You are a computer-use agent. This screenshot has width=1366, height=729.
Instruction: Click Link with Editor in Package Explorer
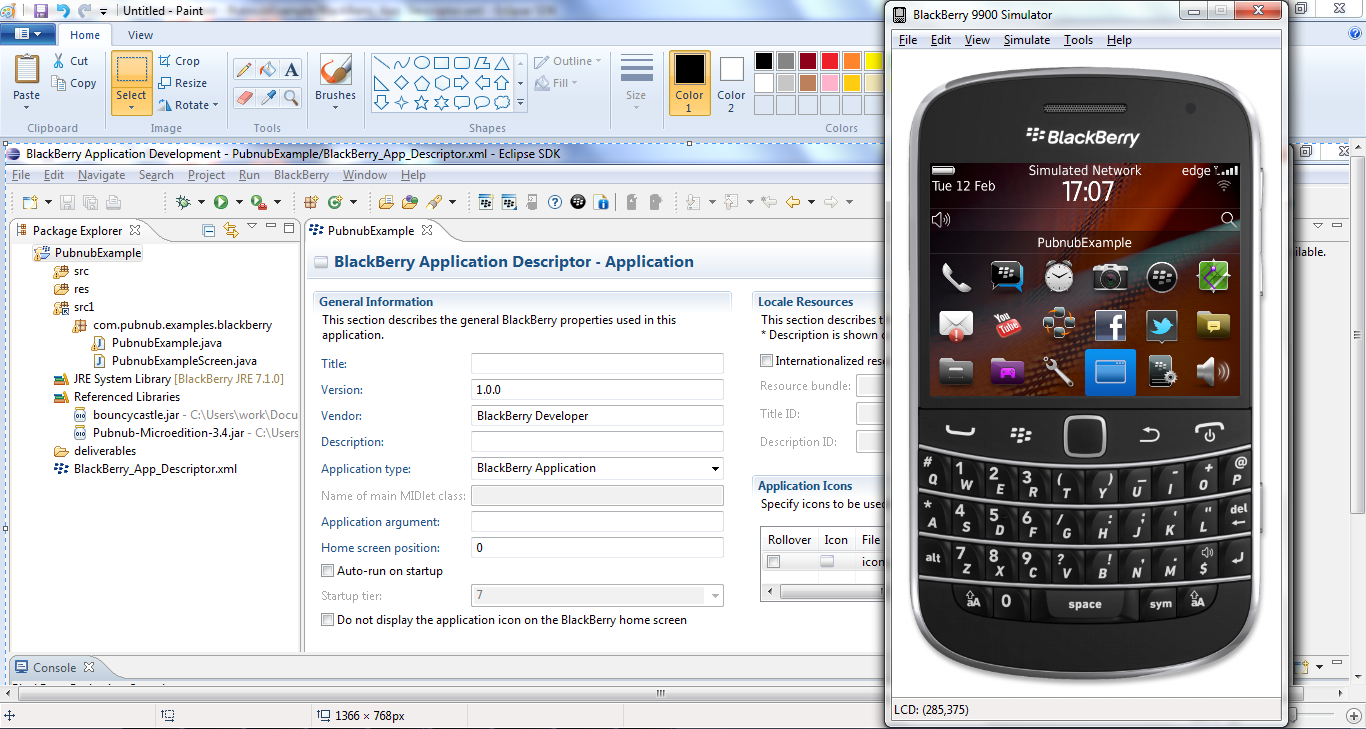coord(230,230)
